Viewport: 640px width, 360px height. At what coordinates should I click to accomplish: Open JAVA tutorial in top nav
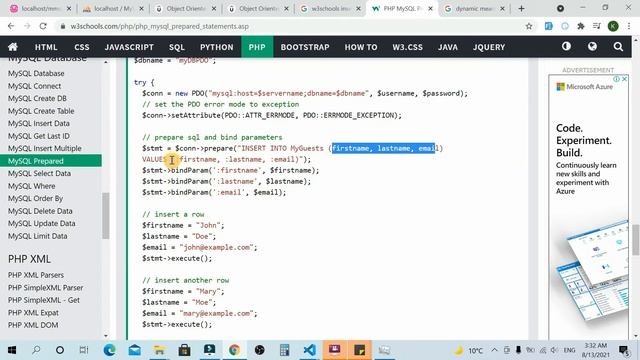point(448,47)
